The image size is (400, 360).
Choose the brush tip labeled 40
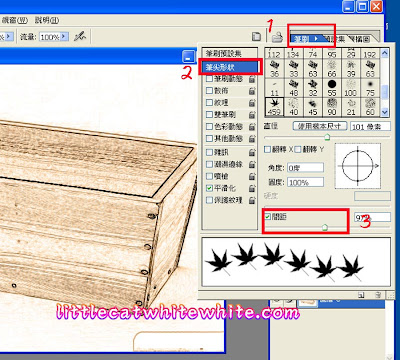(x=294, y=107)
